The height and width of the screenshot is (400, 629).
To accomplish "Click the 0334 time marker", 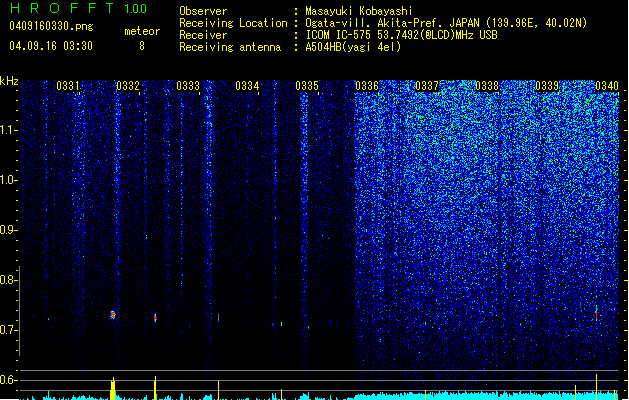I will coord(247,86).
